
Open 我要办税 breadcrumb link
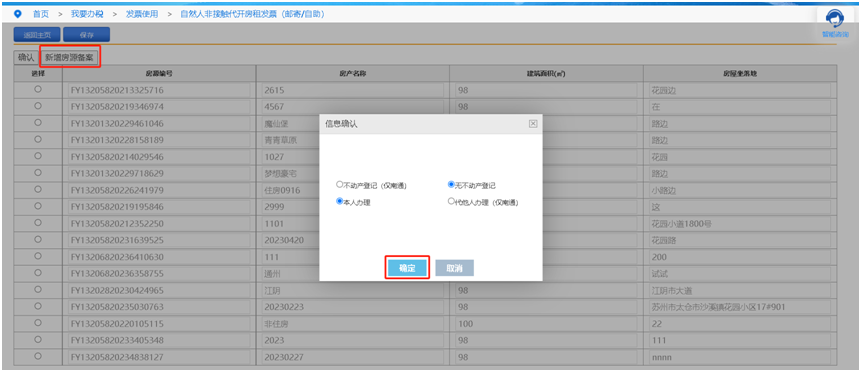87,14
